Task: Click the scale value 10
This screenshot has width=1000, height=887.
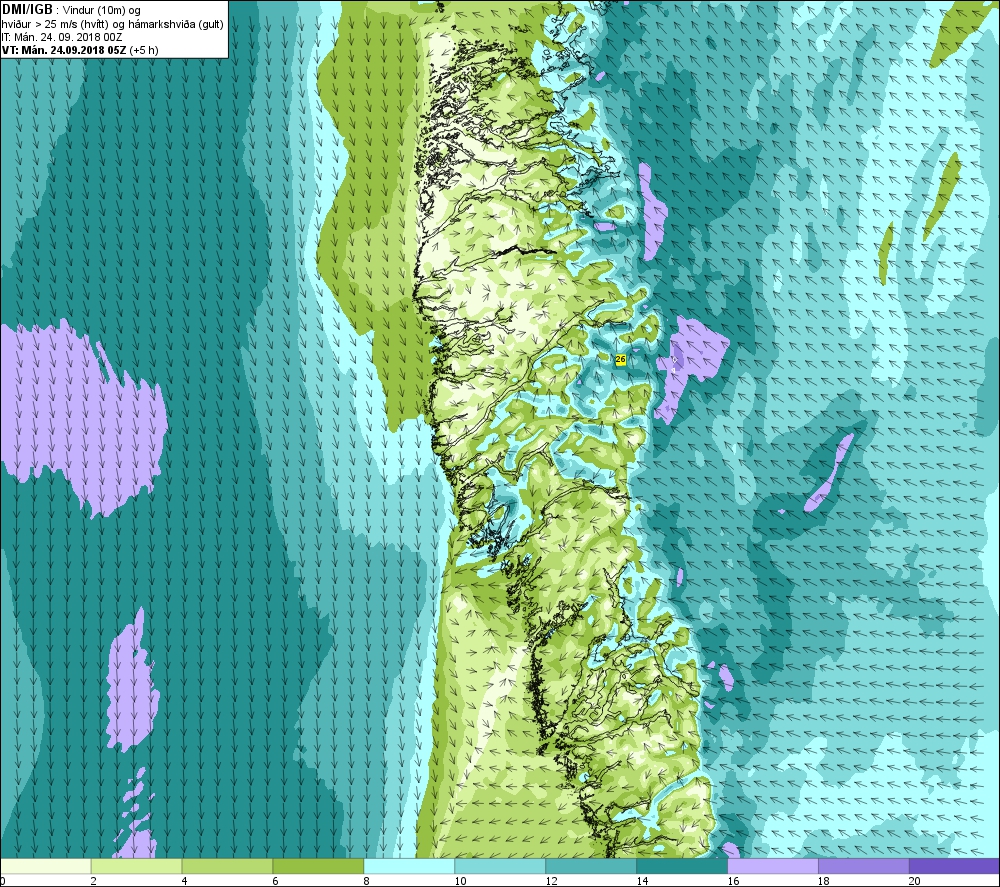Action: pyautogui.click(x=460, y=881)
